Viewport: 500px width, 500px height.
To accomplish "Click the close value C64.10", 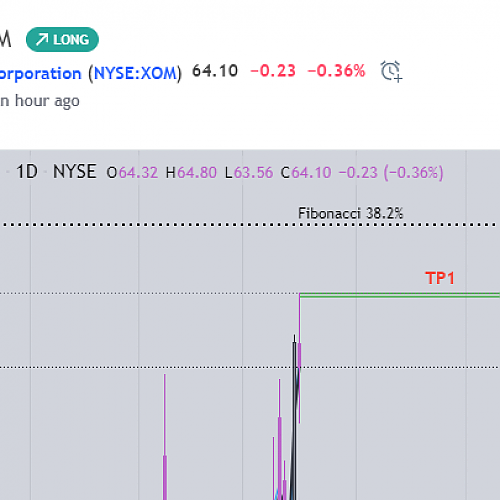I will pos(306,173).
